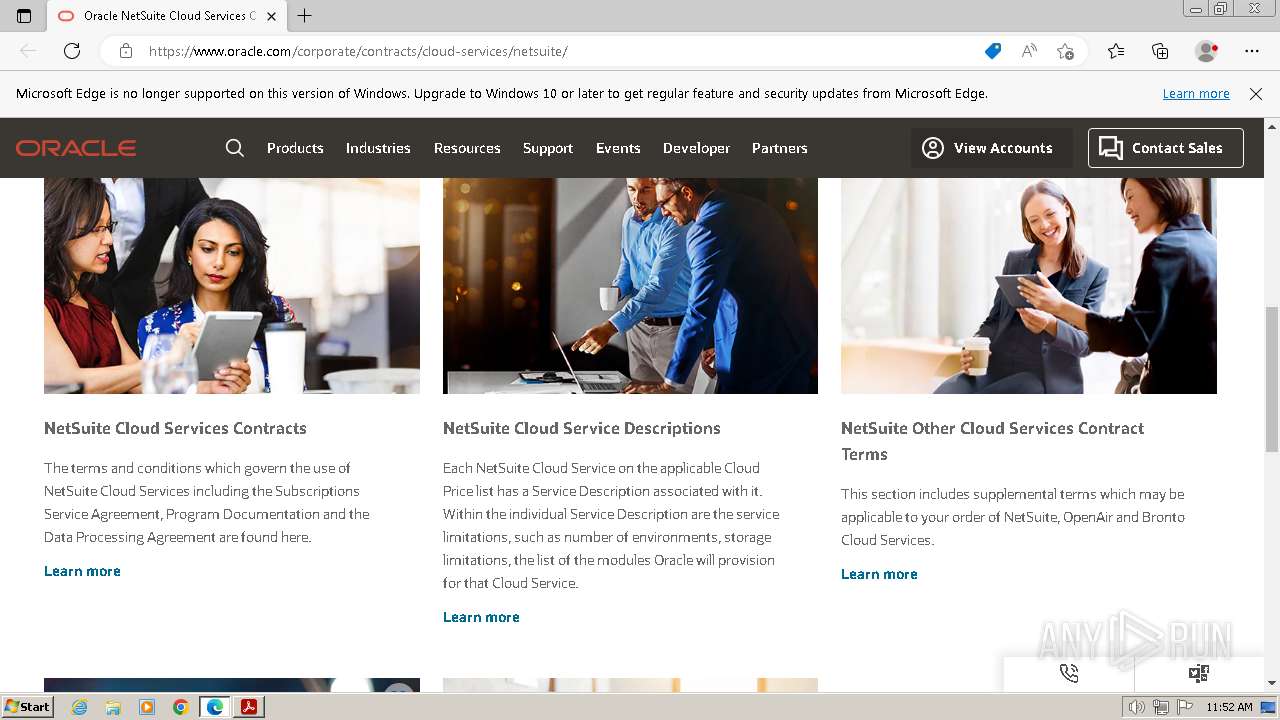The image size is (1280, 720).
Task: Dismiss the Edge unsupported notification bar
Action: (1256, 94)
